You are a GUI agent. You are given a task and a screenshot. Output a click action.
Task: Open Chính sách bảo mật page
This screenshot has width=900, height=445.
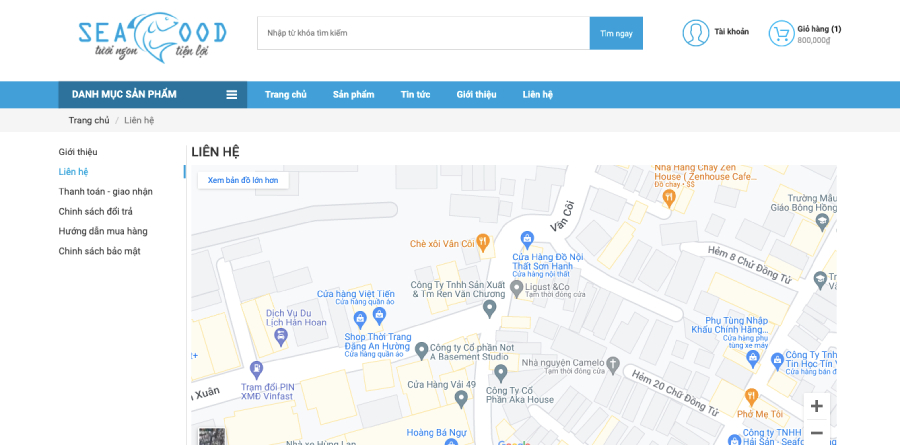click(99, 251)
